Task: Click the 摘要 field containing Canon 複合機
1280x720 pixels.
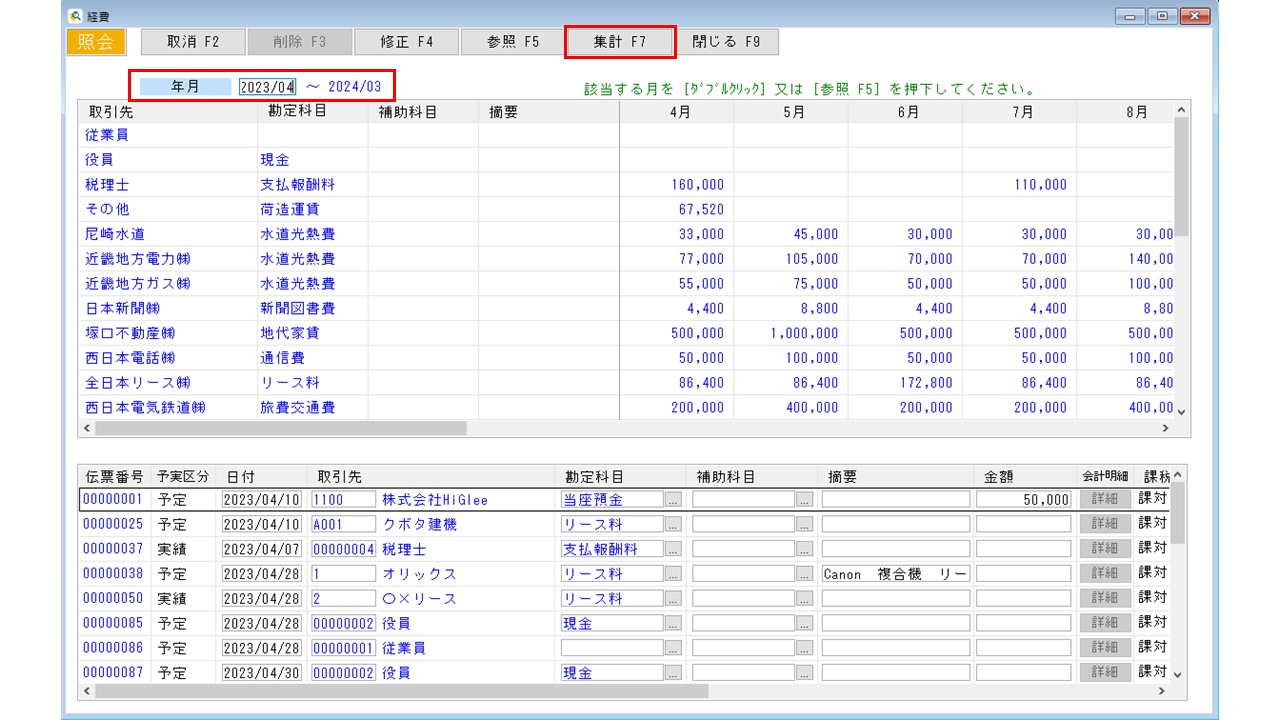Action: pyautogui.click(x=896, y=574)
